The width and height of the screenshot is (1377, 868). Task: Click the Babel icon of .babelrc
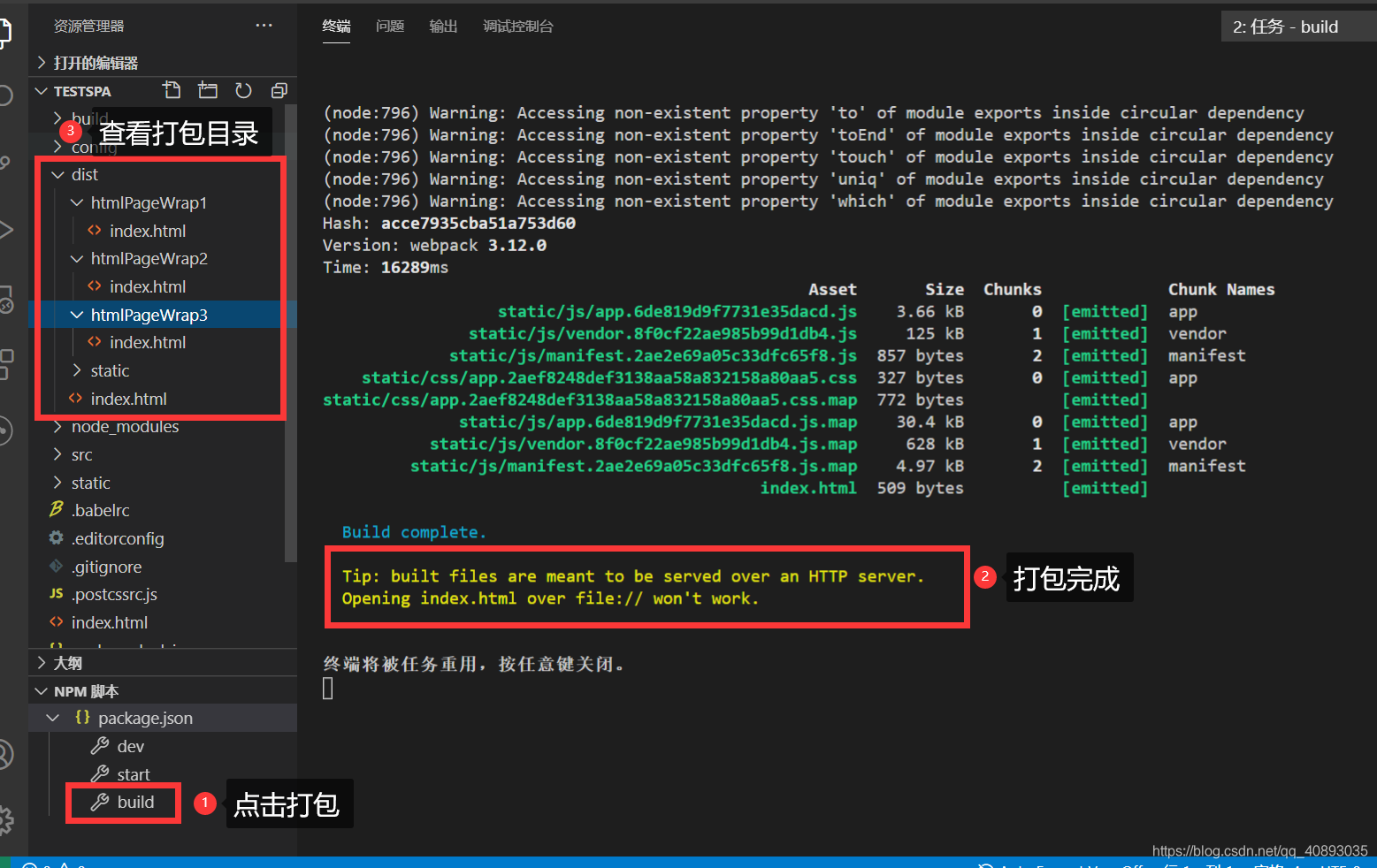click(x=57, y=510)
